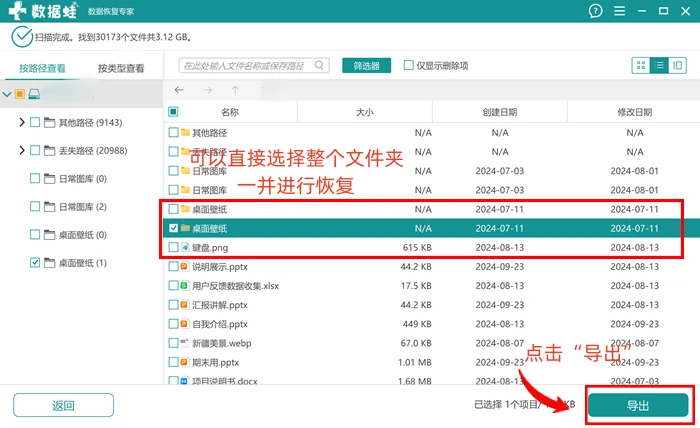Click the 自我介绍.pptx file icon

point(184,324)
